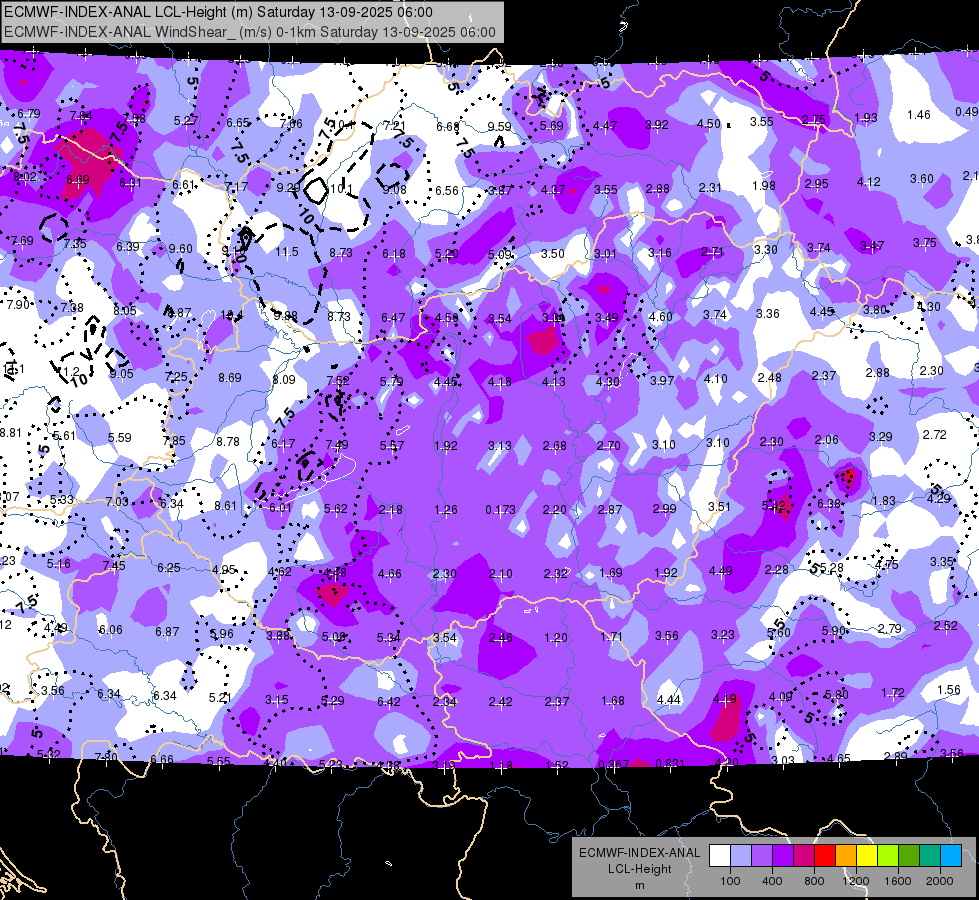Click the blue legend swatch

tap(950, 855)
